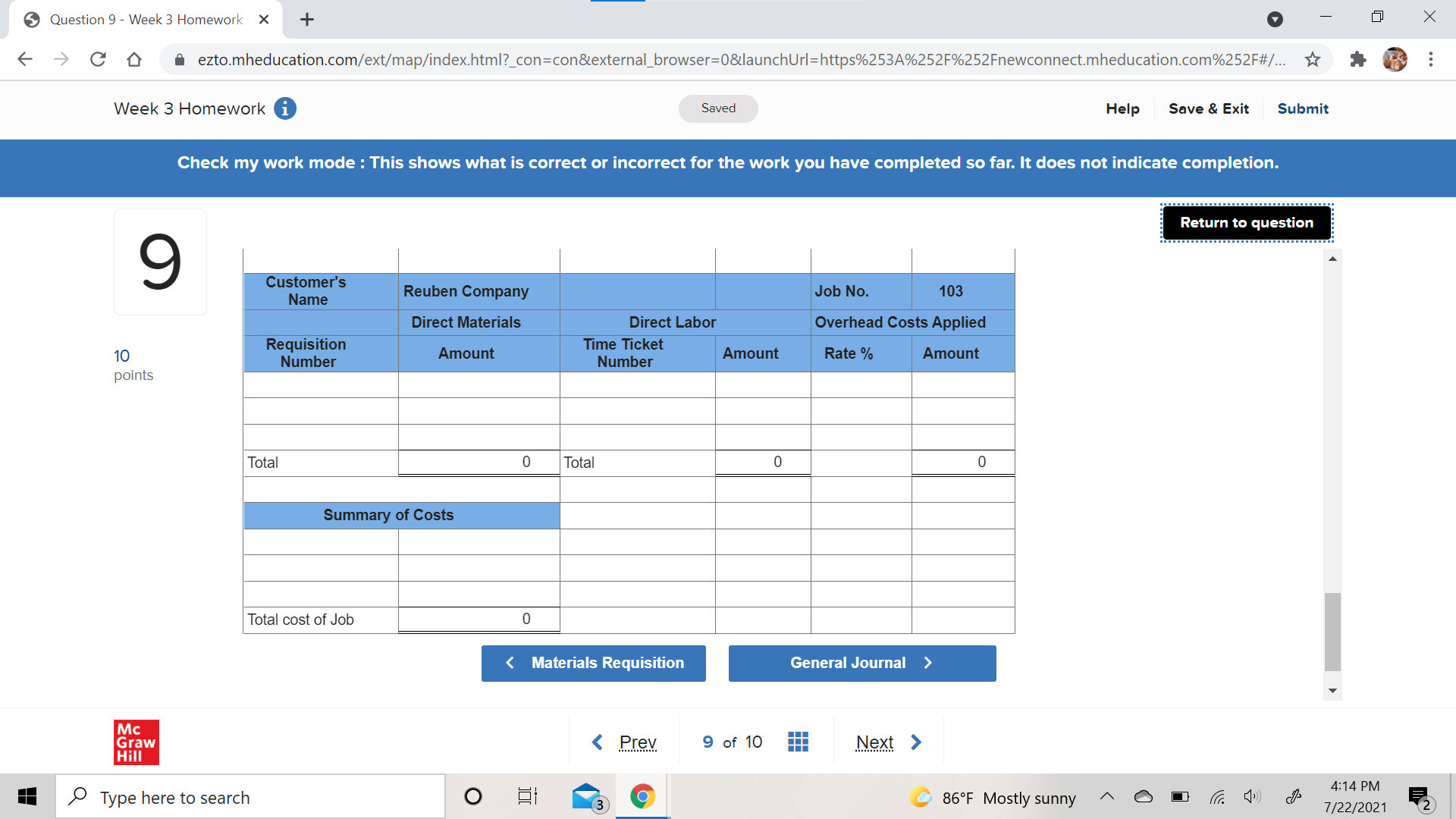Open Windows Task View
The image size is (1456, 819).
point(527,796)
